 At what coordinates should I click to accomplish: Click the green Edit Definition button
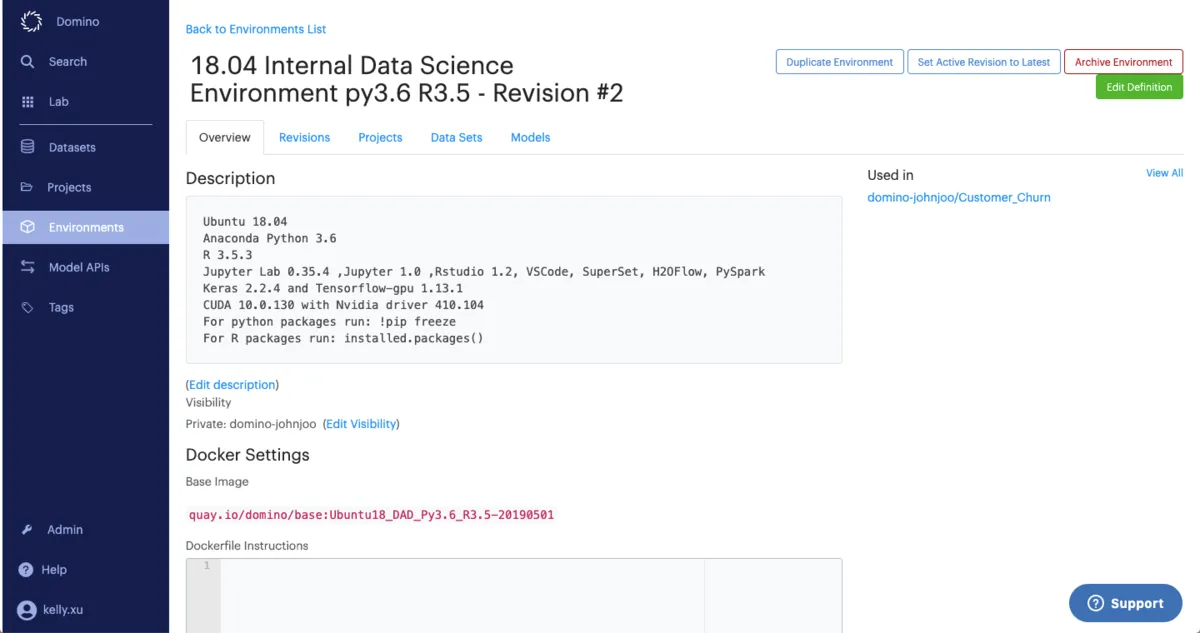[x=1139, y=87]
